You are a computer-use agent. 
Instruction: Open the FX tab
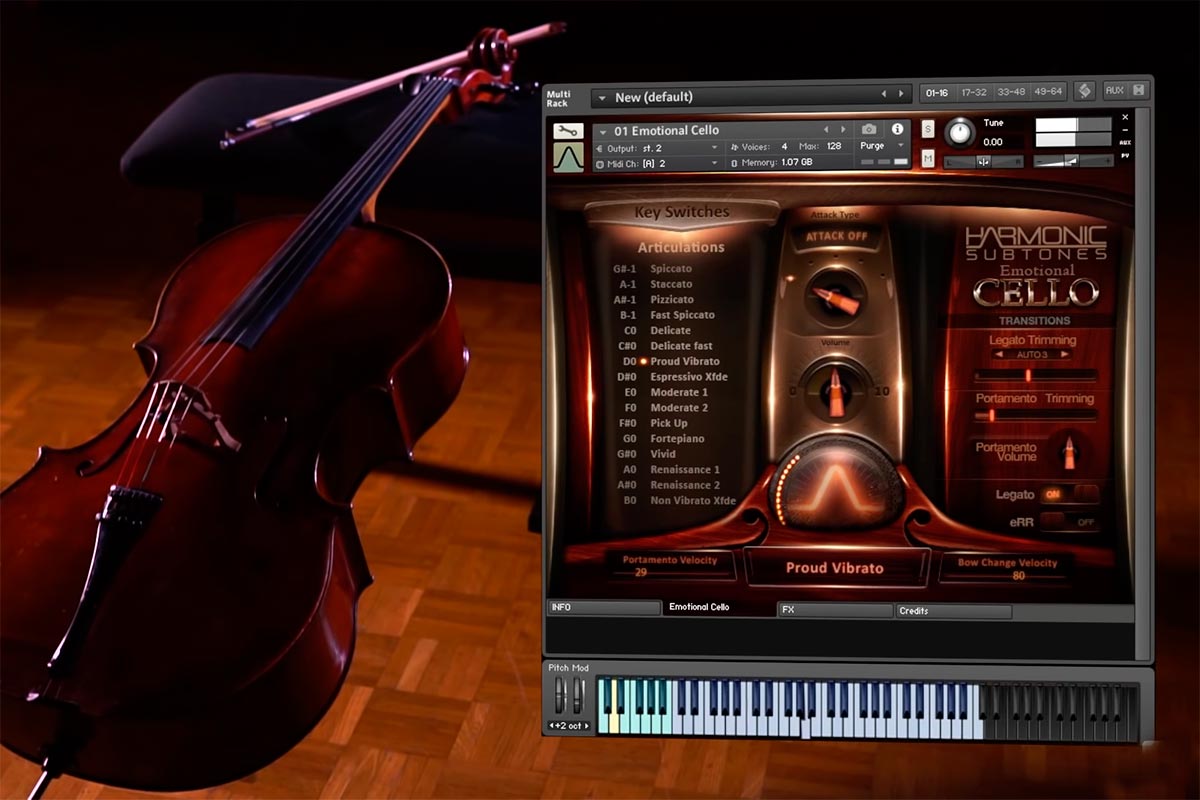835,609
